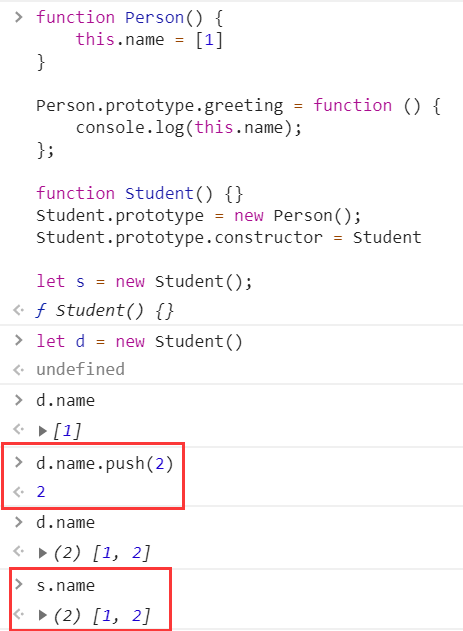Expand the [1] array output triangle

coord(43,431)
